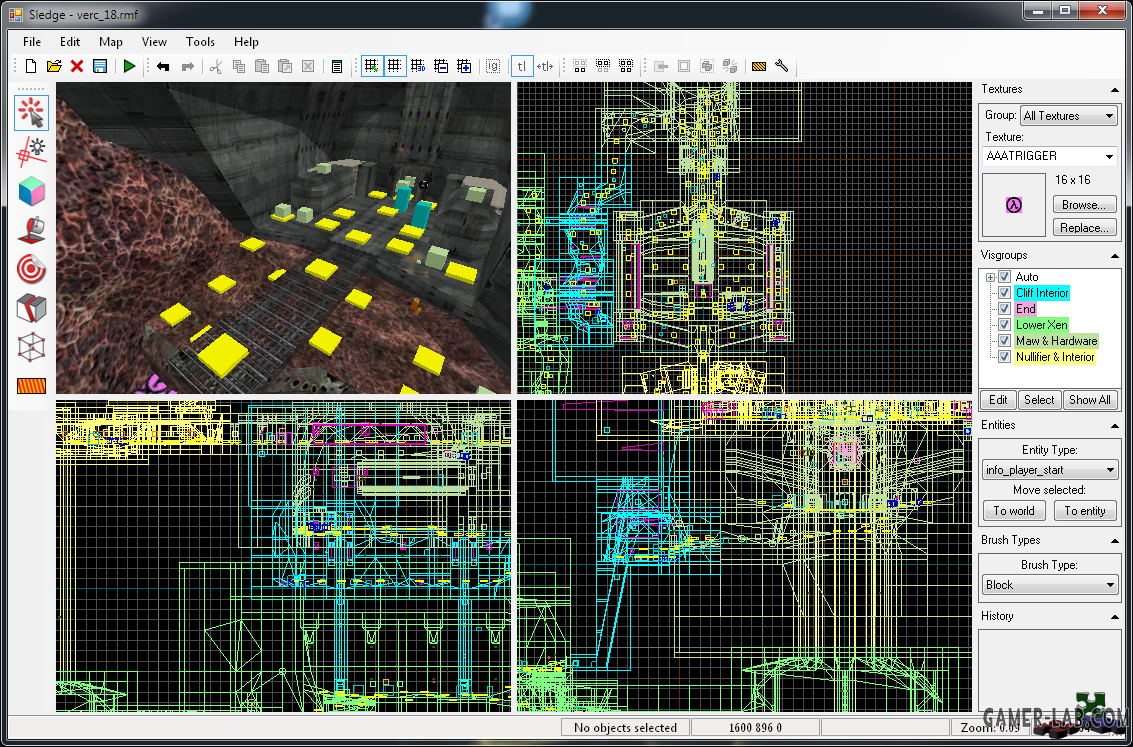Viewport: 1133px width, 747px height.
Task: Click the To world button
Action: (1014, 511)
